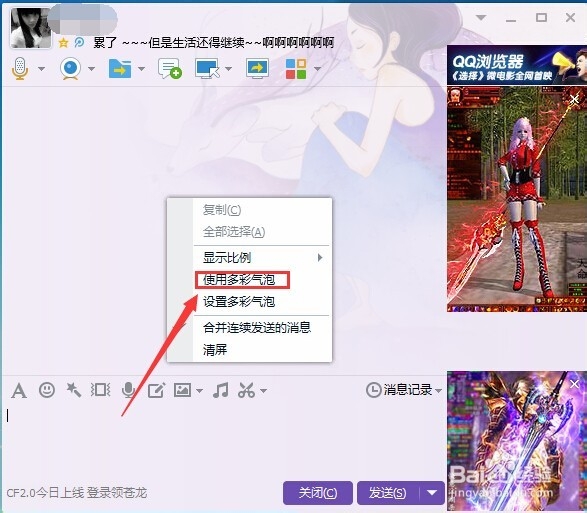The height and width of the screenshot is (513, 587).
Task: Expand the video call options arrow
Action: coord(91,69)
